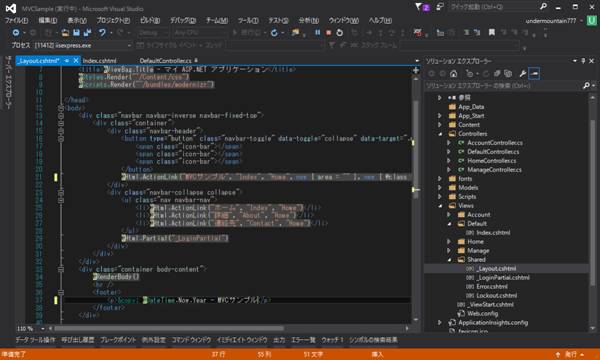Expand the Home views folder
Image resolution: width=600 pixels, height=360 pixels.
[x=449, y=242]
